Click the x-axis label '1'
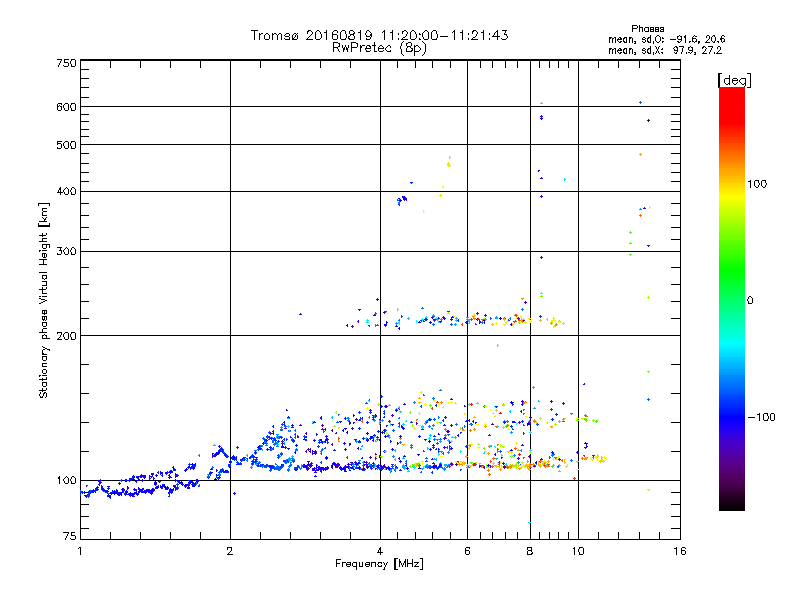Viewport: 800px width, 600px height. pyautogui.click(x=80, y=551)
